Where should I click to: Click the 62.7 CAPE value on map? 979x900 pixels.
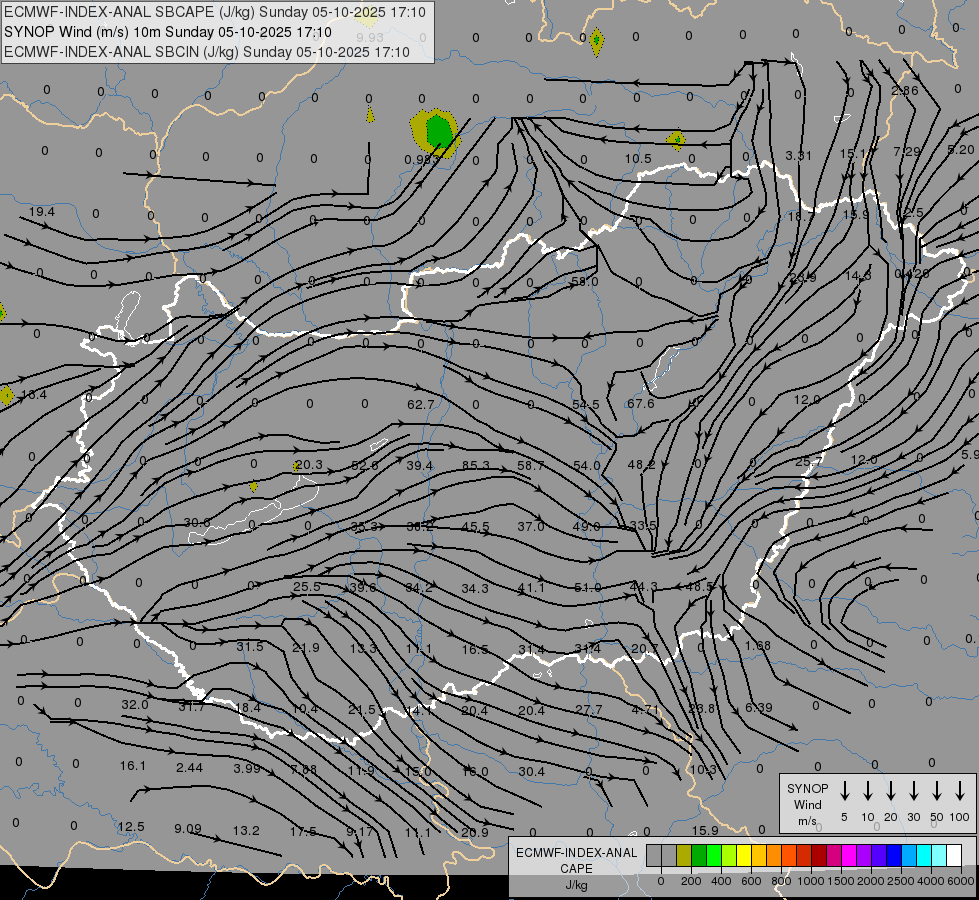point(420,405)
